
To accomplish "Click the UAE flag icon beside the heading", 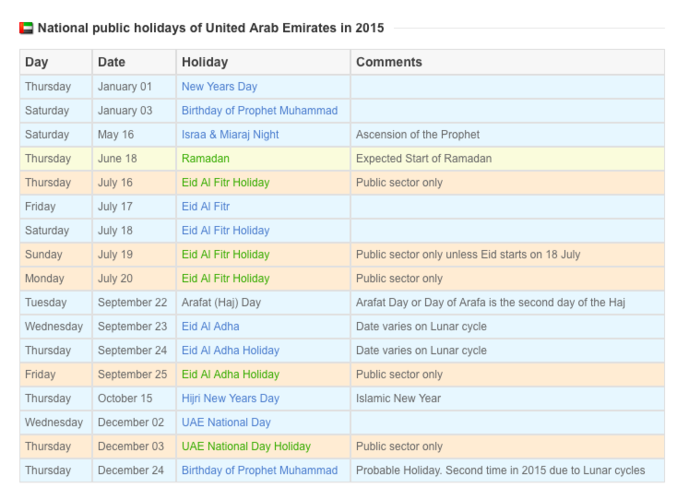I will point(26,28).
